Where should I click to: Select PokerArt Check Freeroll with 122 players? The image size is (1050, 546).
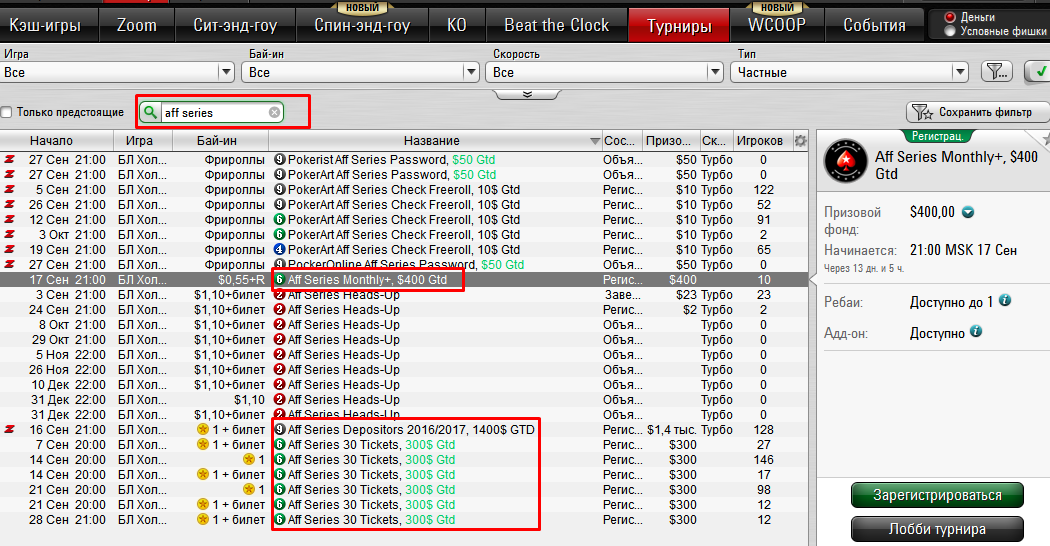[x=404, y=190]
